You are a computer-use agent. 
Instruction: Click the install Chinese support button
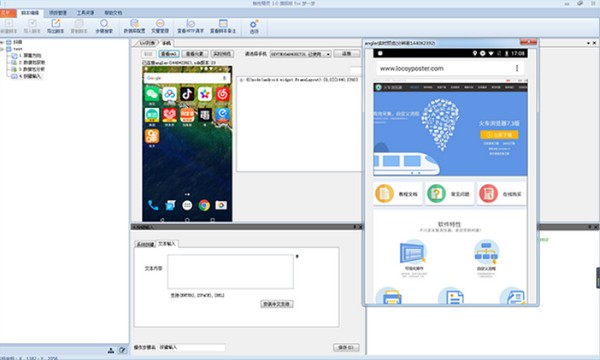point(277,304)
